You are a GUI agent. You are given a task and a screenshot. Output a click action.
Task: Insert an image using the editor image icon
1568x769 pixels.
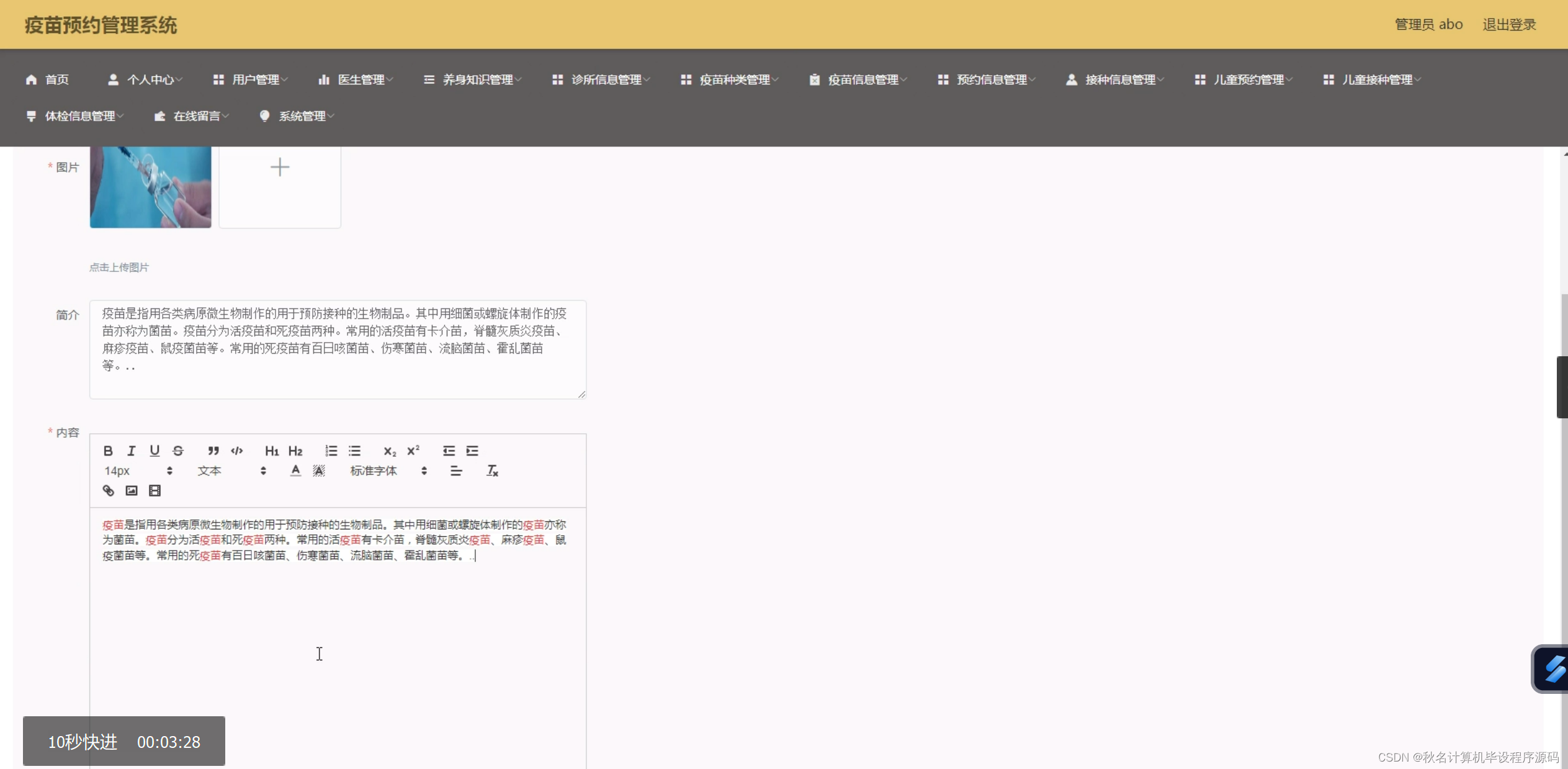tap(131, 490)
